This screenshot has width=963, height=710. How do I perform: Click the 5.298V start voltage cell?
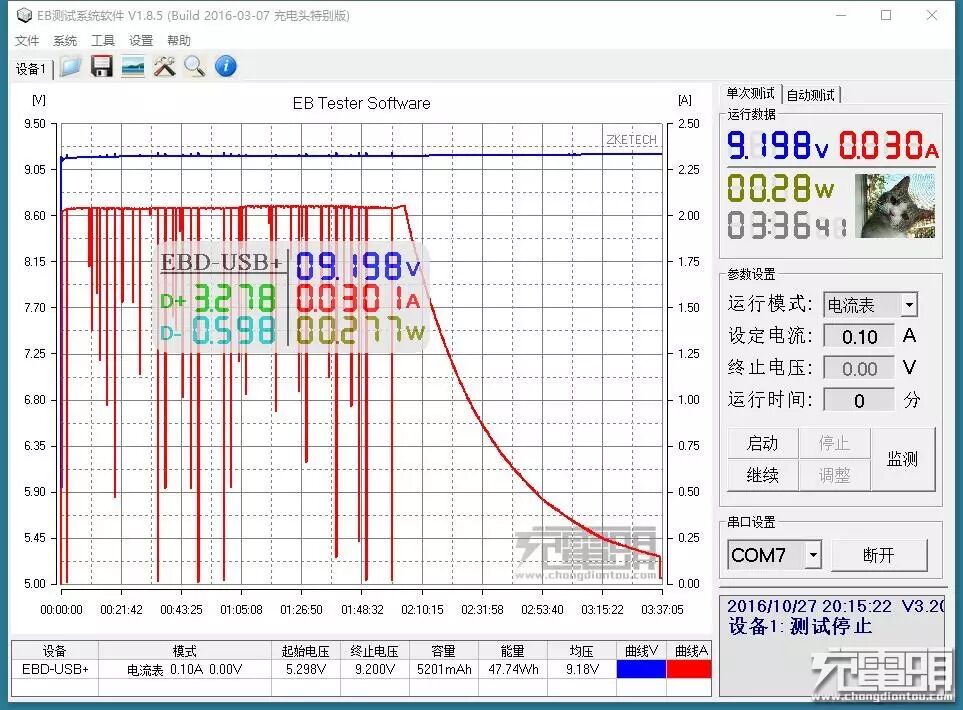tap(306, 669)
